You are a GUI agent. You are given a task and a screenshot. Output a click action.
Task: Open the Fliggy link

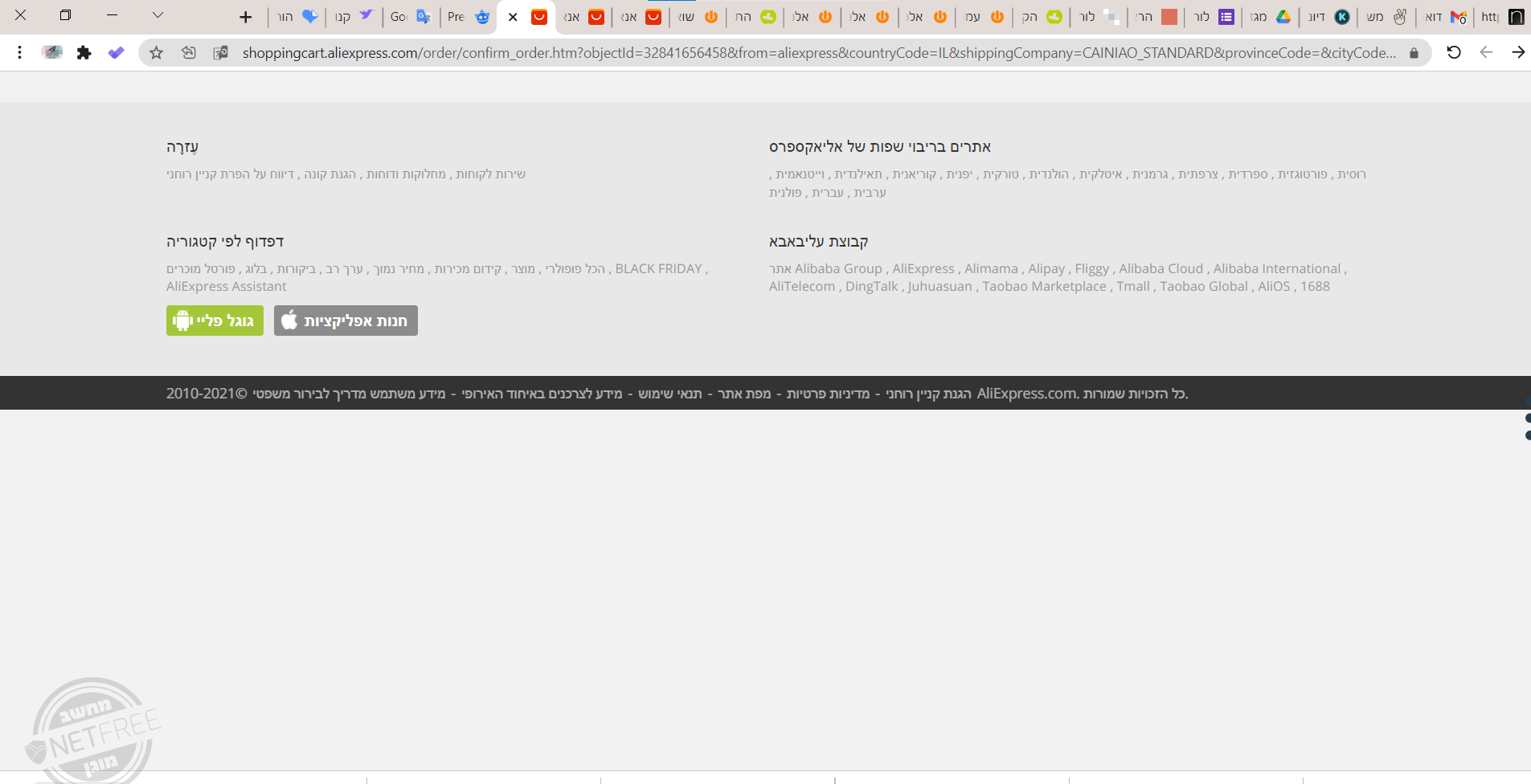(x=1092, y=269)
